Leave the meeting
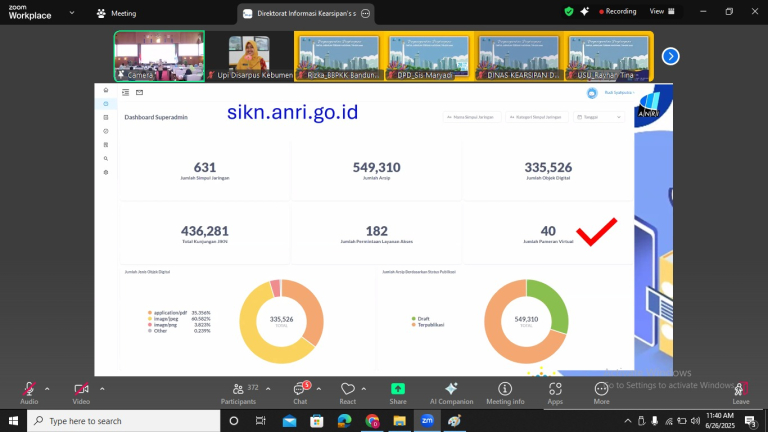The width and height of the screenshot is (768, 432). (x=741, y=393)
